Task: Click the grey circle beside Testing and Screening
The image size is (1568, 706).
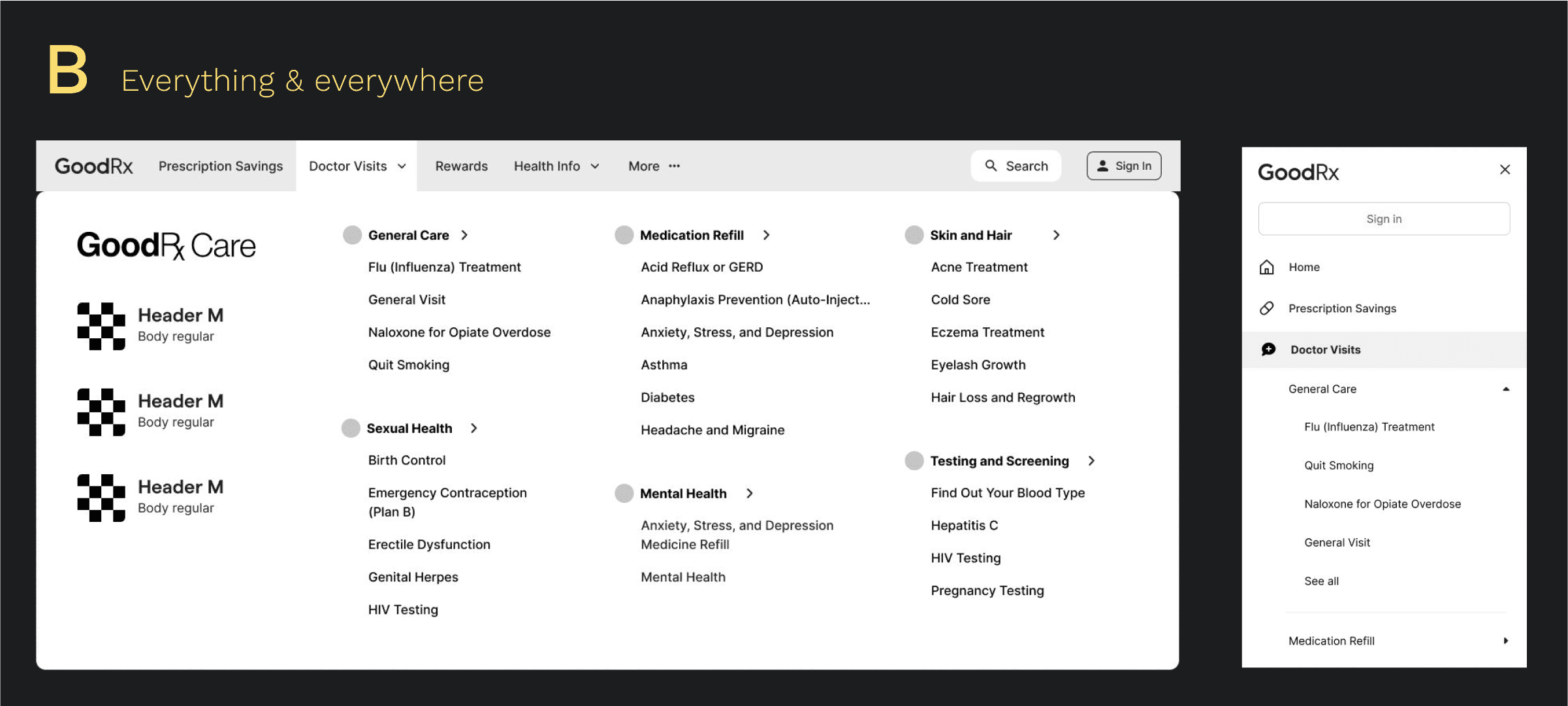Action: [x=914, y=460]
